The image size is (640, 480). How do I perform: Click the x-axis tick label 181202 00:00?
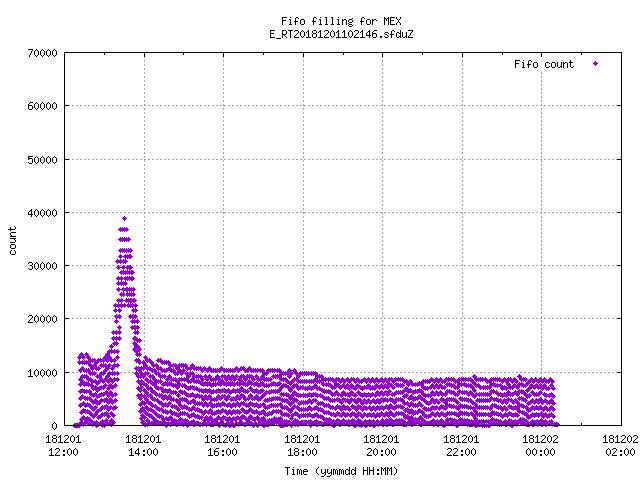tap(540, 446)
